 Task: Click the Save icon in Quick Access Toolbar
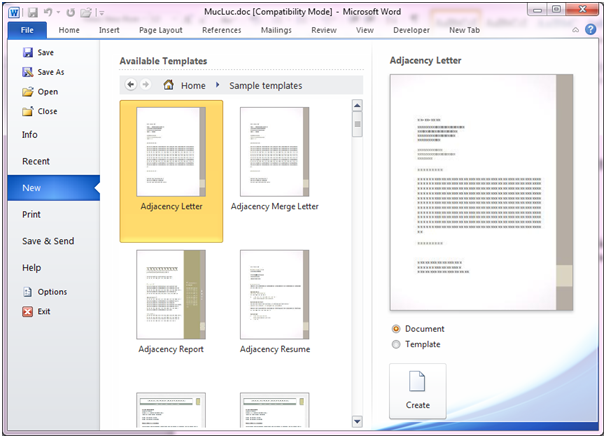[33, 12]
